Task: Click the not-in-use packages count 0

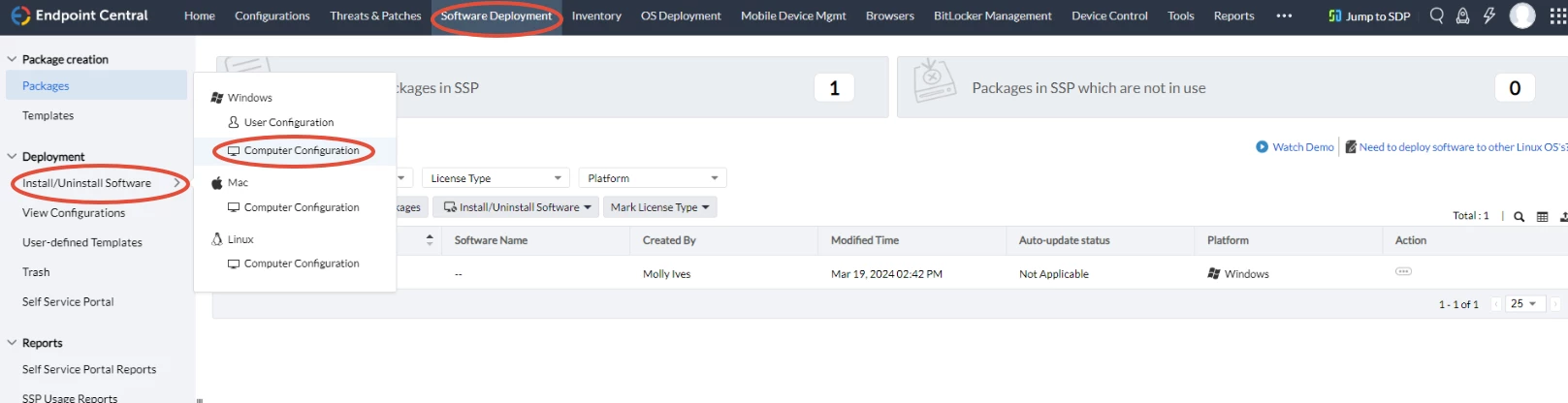Action: pos(1515,88)
